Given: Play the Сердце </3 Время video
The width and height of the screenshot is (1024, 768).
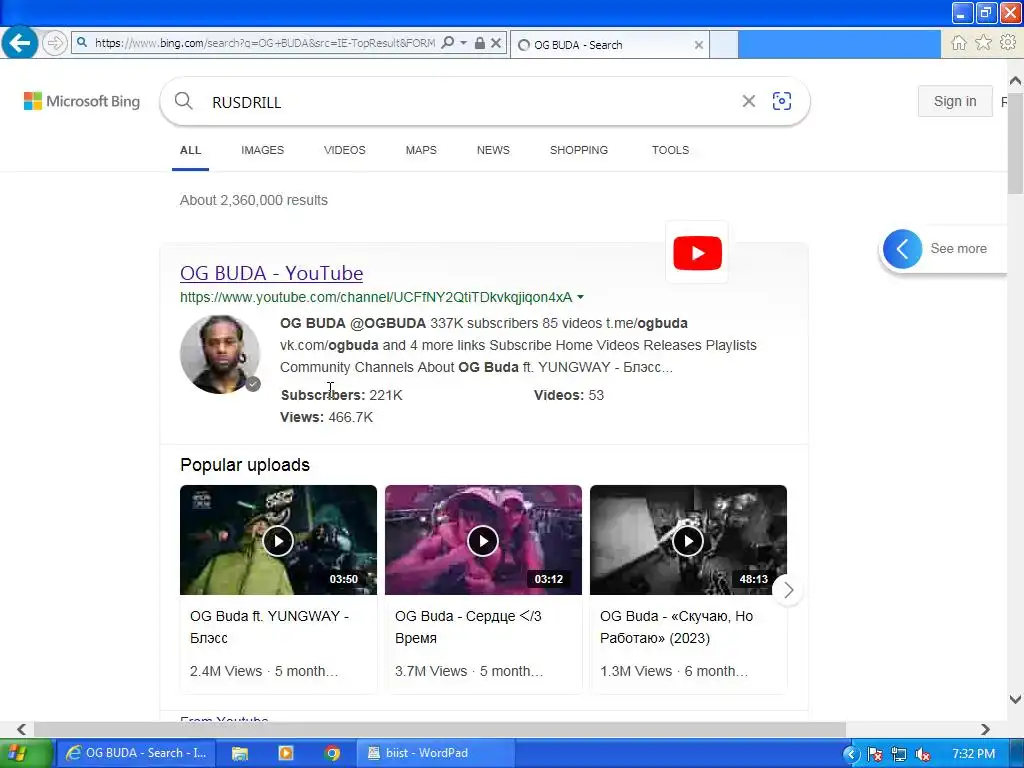Looking at the screenshot, I should coord(483,540).
